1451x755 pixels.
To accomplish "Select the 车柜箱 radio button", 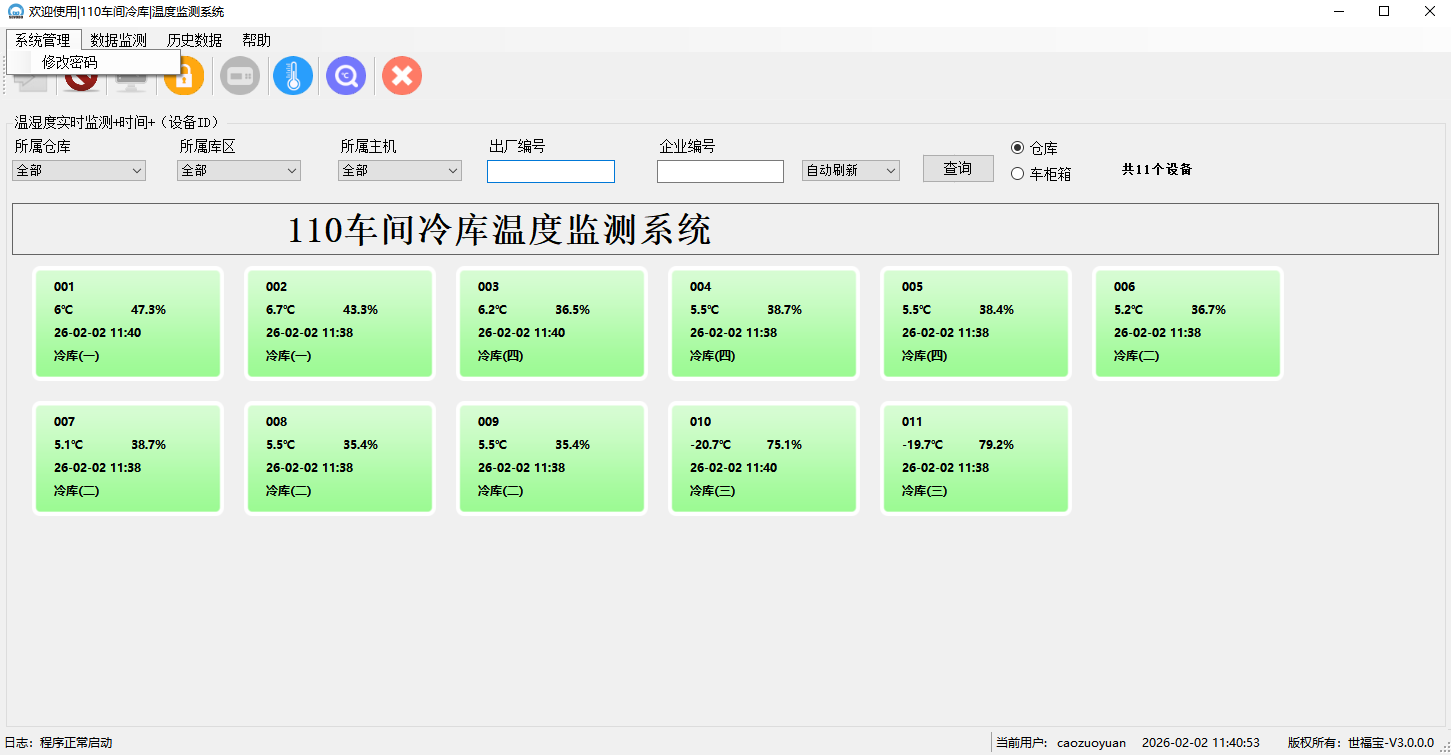I will 1018,174.
